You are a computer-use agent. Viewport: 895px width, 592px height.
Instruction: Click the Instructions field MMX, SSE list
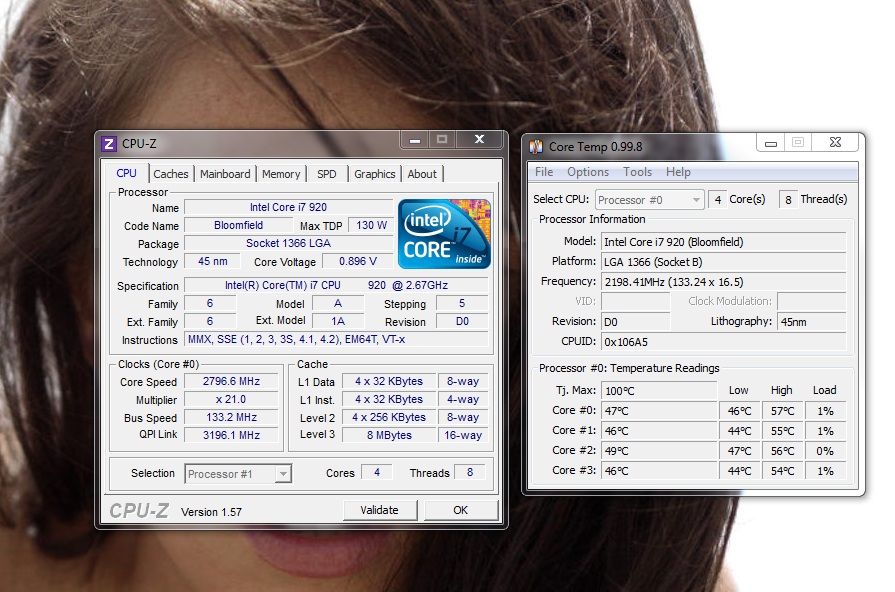click(x=336, y=340)
